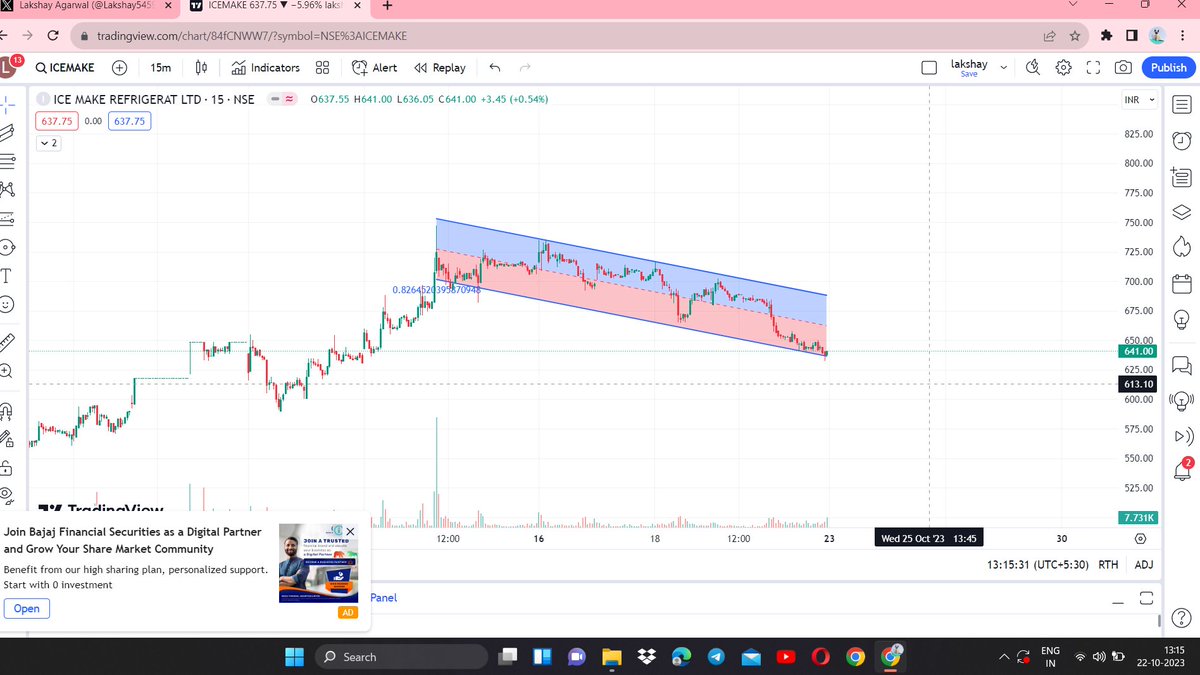
Task: Click the Windows taskbar Search box
Action: (x=401, y=657)
